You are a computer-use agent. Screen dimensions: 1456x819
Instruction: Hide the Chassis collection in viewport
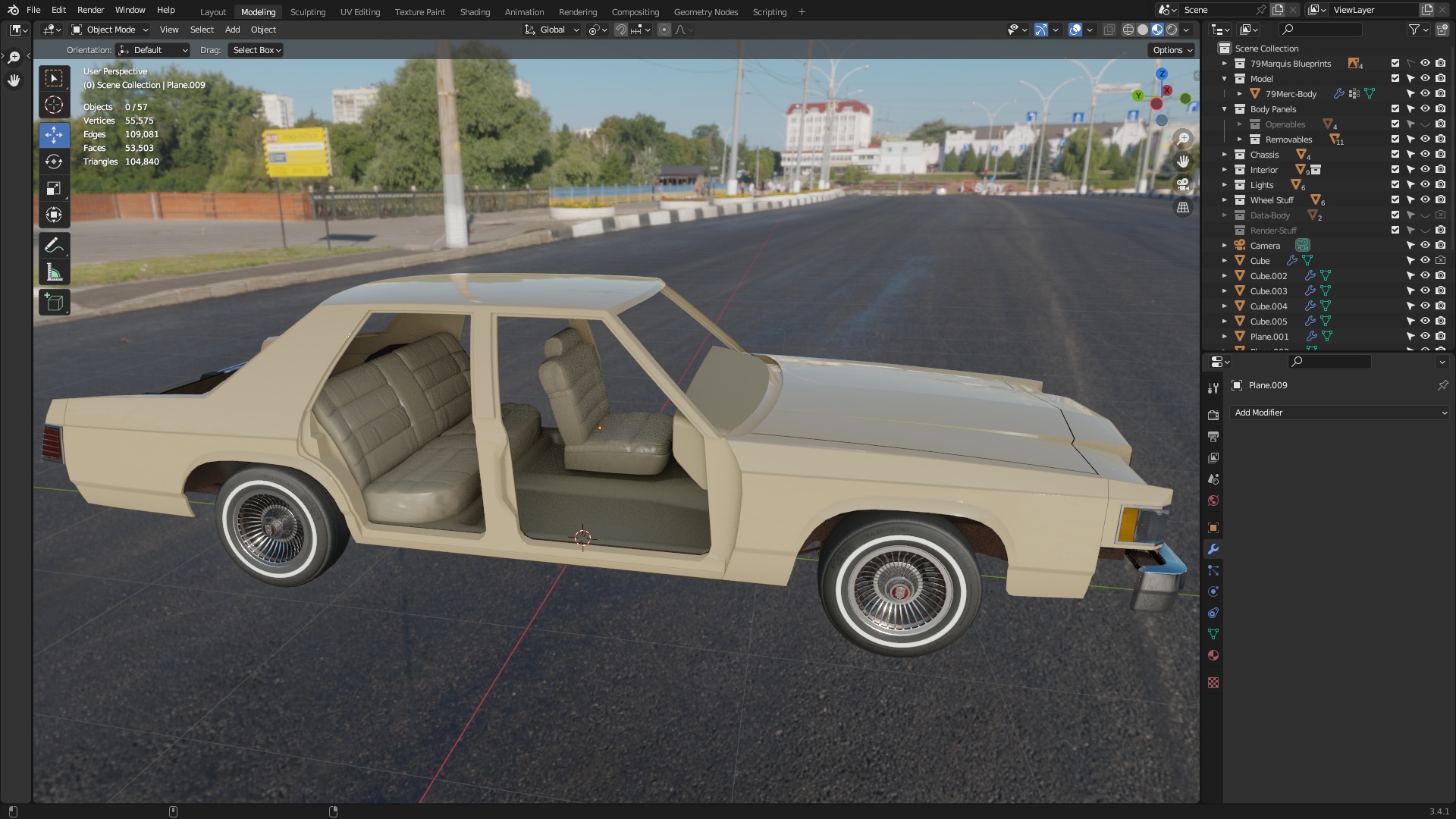tap(1425, 154)
